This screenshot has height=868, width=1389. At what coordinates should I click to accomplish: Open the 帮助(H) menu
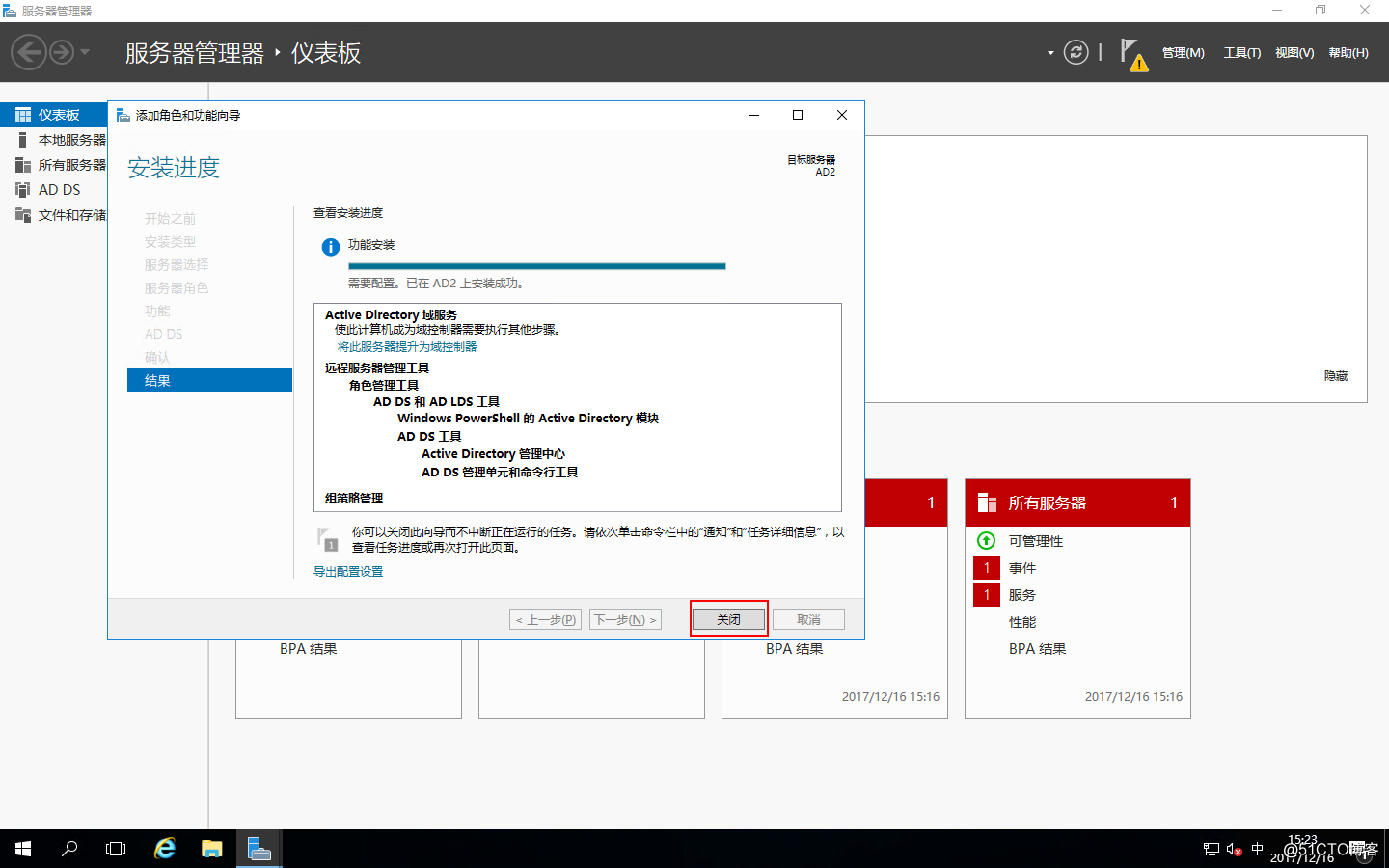(x=1348, y=53)
